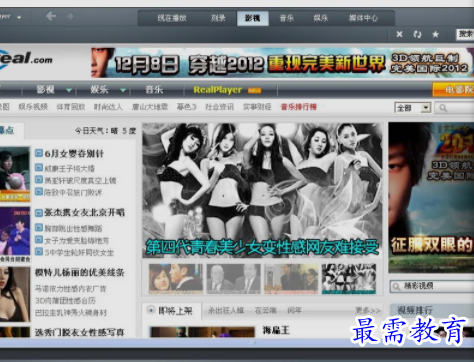Open the concert thumbnail beside 张杰携女友北京开唱
The height and width of the screenshot is (362, 474).
pos(15,234)
